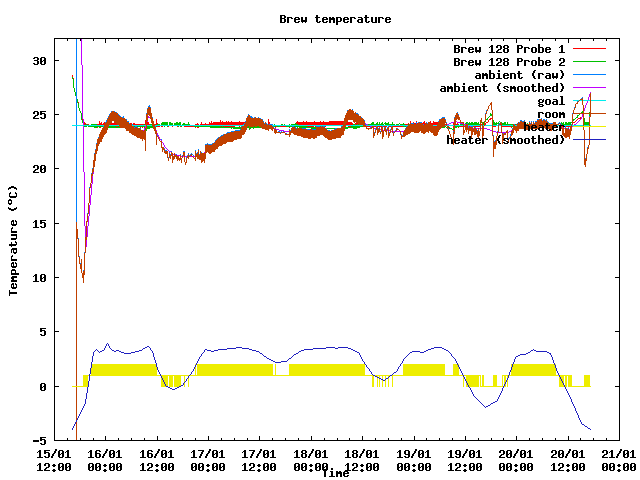Viewport: 640px width, 480px height.
Task: Click the '15/01 12:00' time axis label
Action: coord(54,460)
